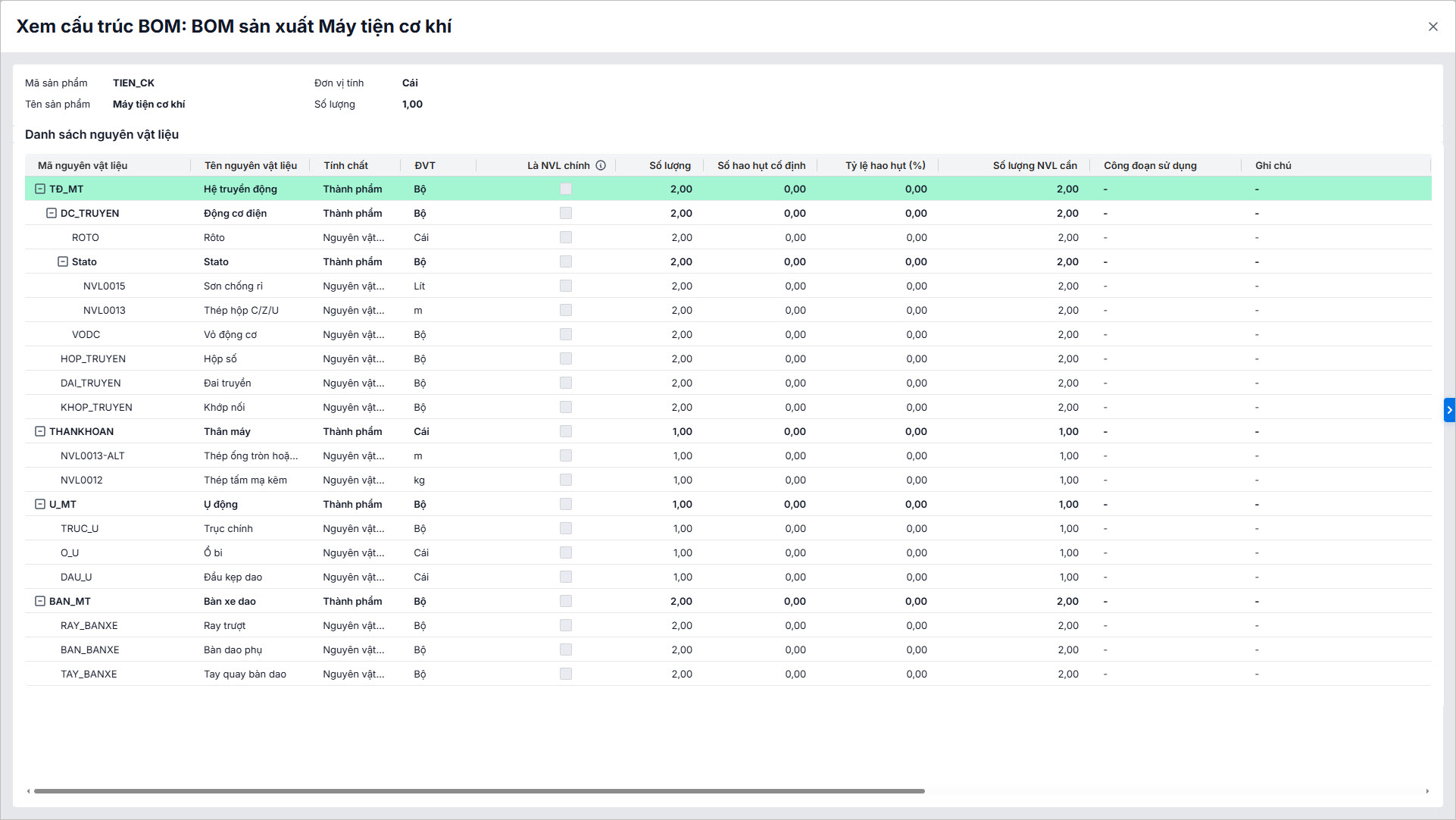This screenshot has height=820, width=1456.
Task: Click the horizontal scrollbar thumb
Action: (479, 791)
